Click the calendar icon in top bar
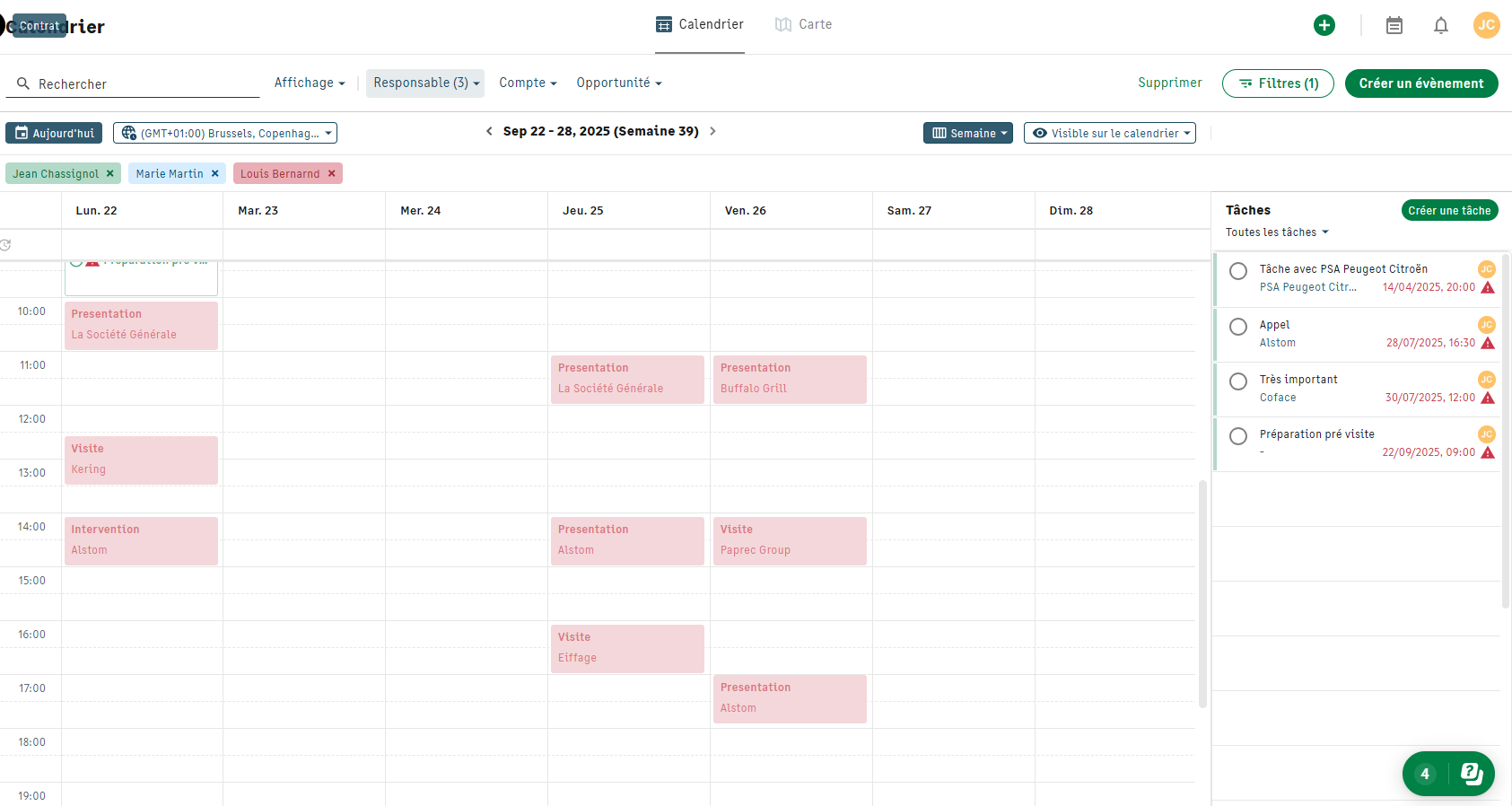Screen dimensions: 1512x806 click(1394, 25)
